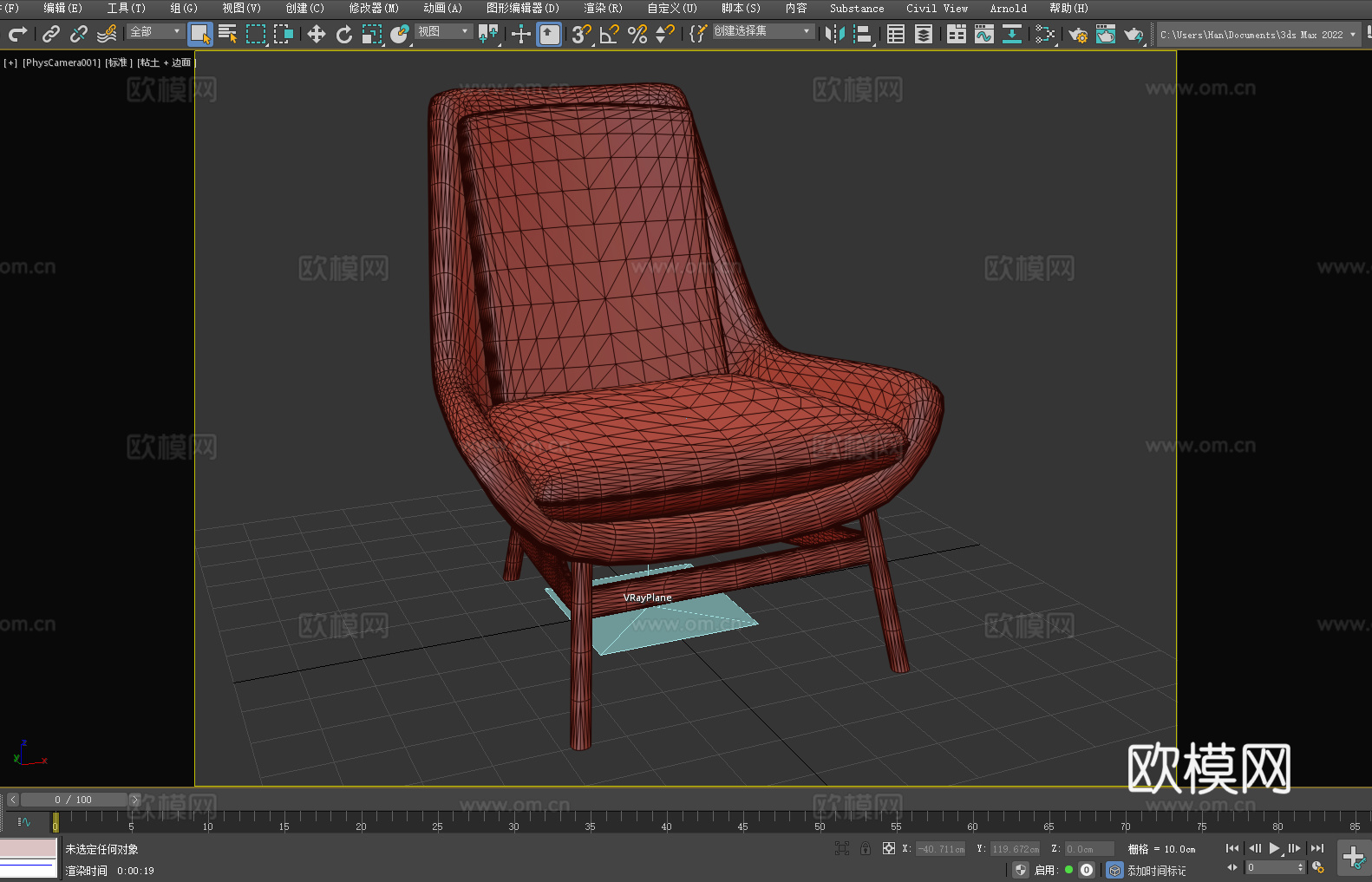Image resolution: width=1372 pixels, height=882 pixels.
Task: Open the reference coordinate 视图 dropdown
Action: (444, 31)
